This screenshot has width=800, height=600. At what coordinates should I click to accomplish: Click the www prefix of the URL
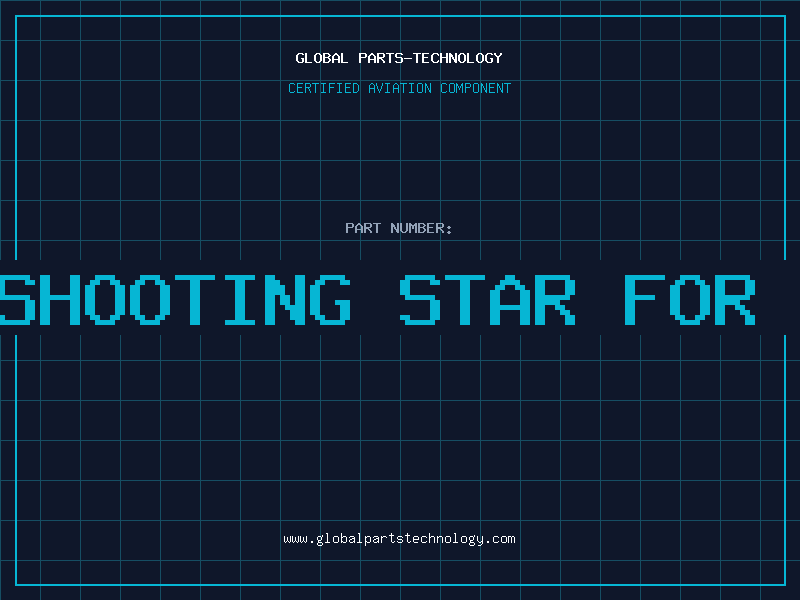296,539
